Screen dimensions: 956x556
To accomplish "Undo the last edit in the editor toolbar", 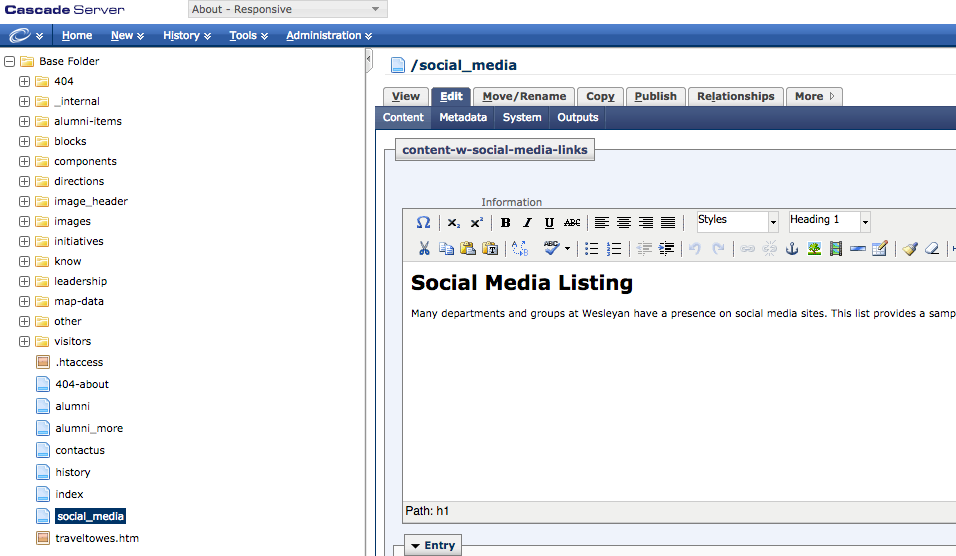I will (695, 248).
